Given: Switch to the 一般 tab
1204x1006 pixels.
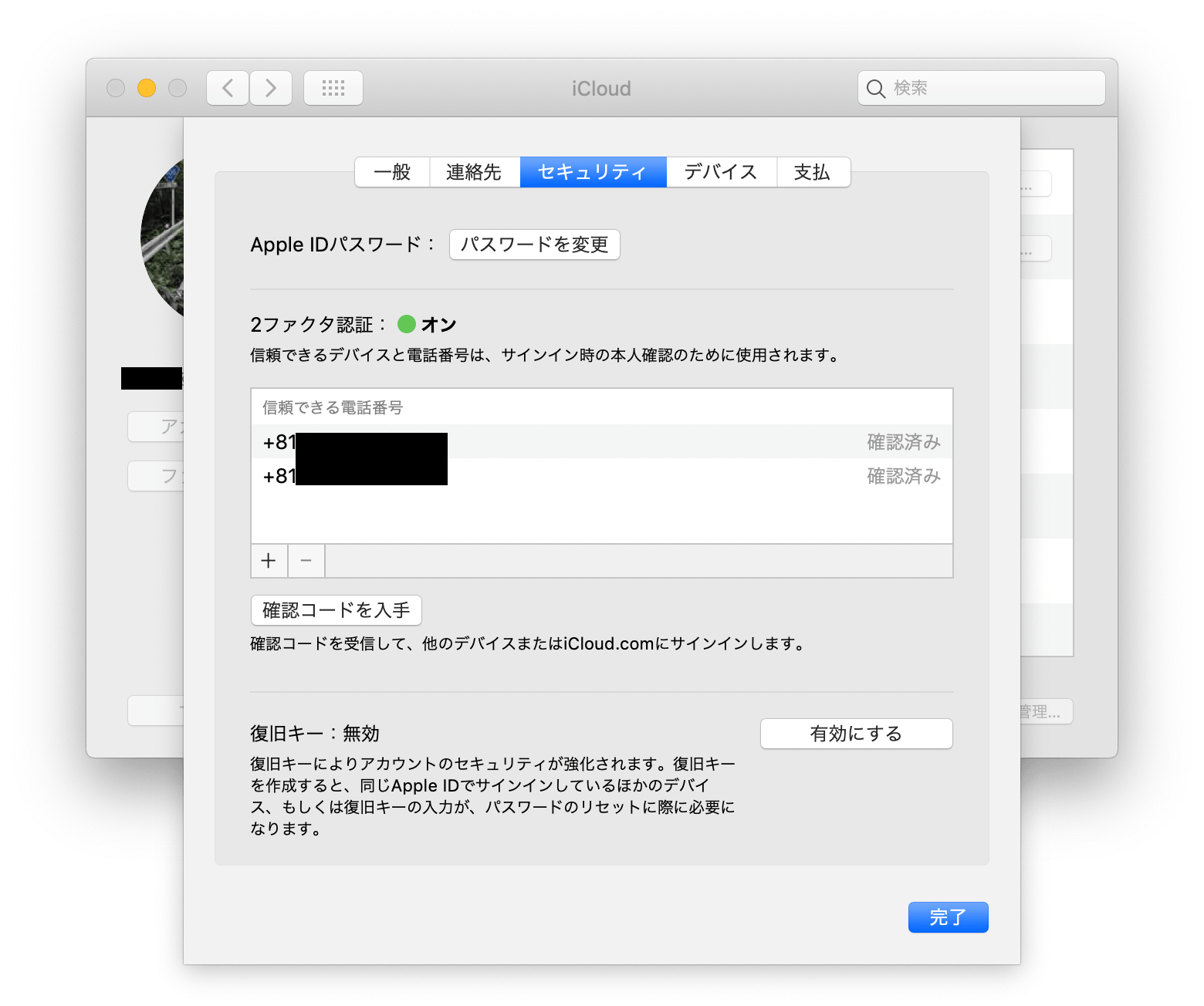Looking at the screenshot, I should coord(391,172).
